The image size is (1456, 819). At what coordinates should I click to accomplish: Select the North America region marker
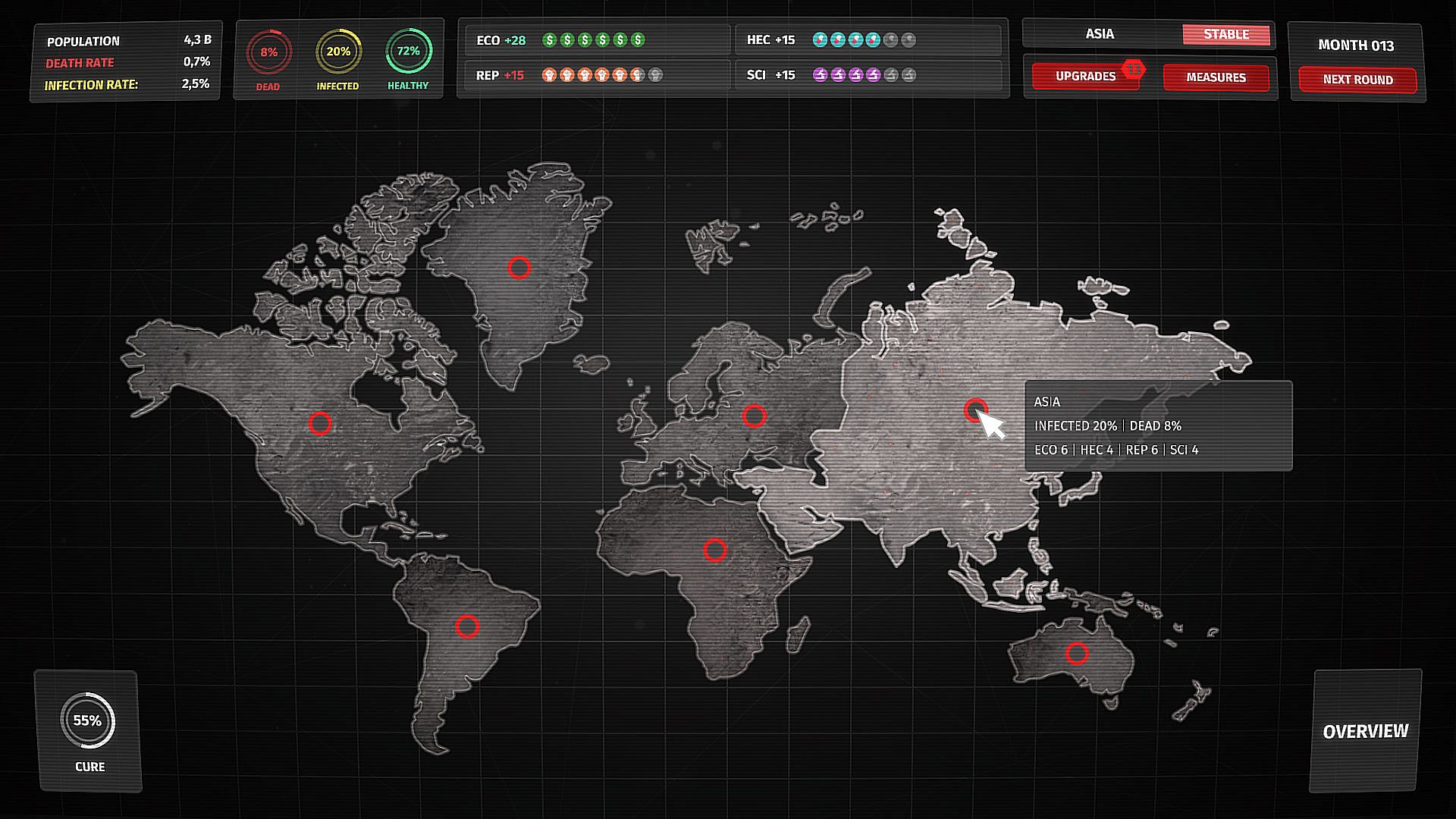pos(320,423)
